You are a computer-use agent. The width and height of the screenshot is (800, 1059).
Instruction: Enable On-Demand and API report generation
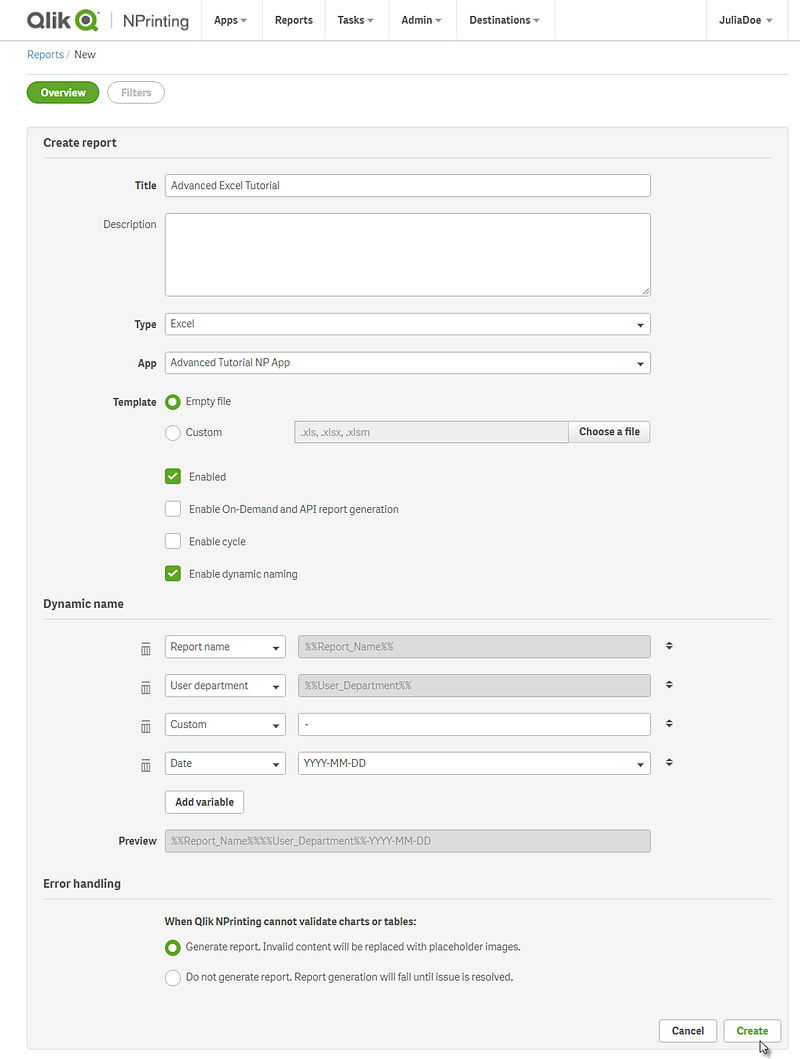172,509
